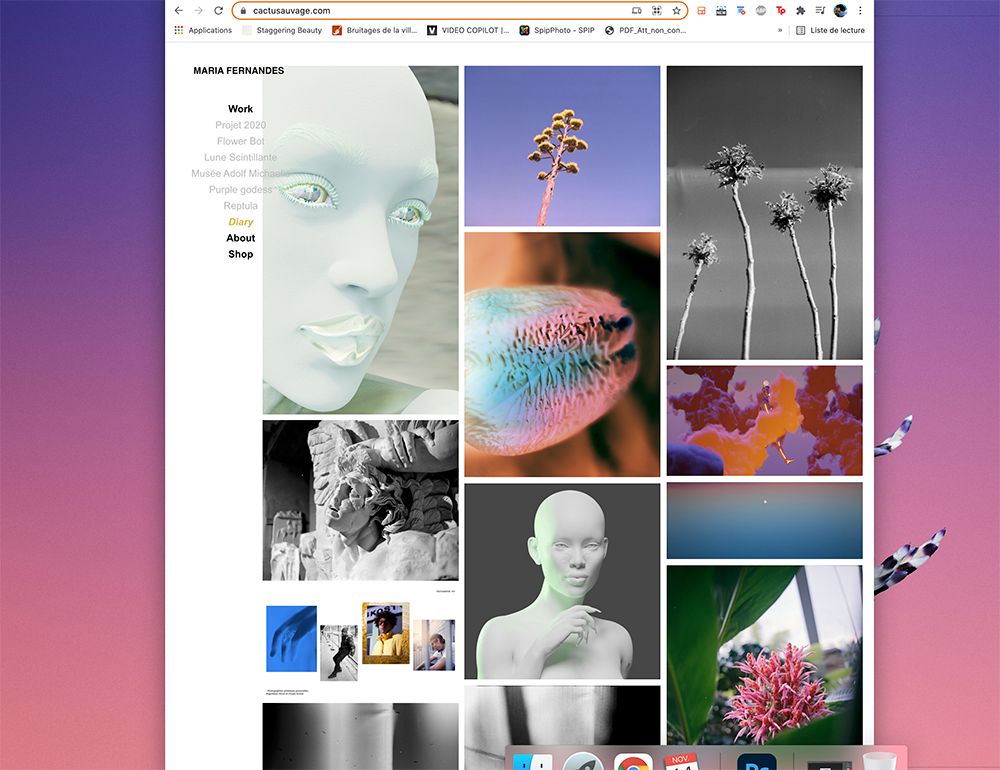Image resolution: width=1000 pixels, height=770 pixels.
Task: Open the Chrome three-dot menu
Action: pyautogui.click(x=860, y=11)
